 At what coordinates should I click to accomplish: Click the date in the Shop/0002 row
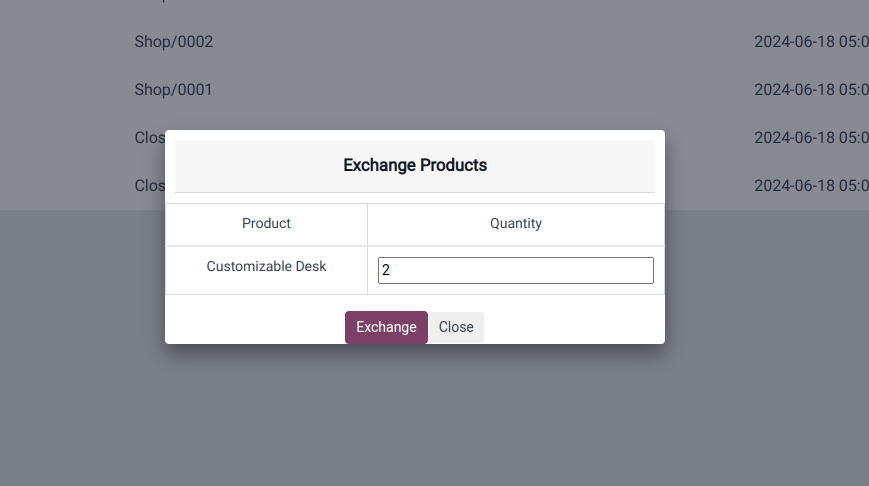coord(811,42)
